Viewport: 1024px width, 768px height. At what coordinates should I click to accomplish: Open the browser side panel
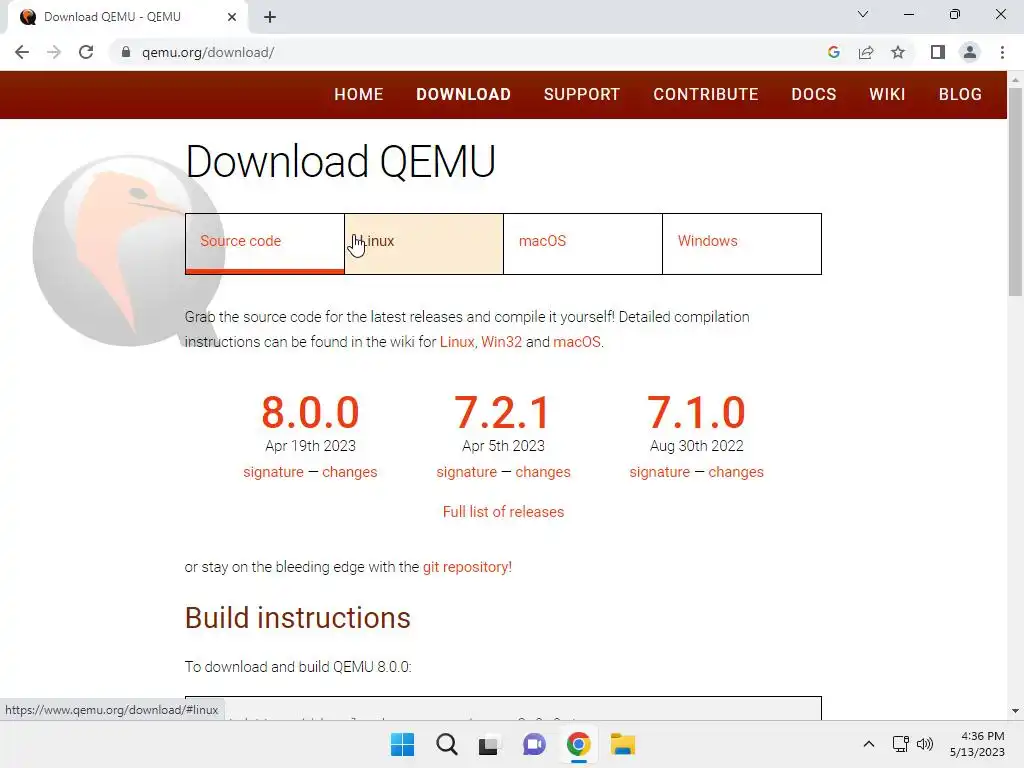[938, 52]
